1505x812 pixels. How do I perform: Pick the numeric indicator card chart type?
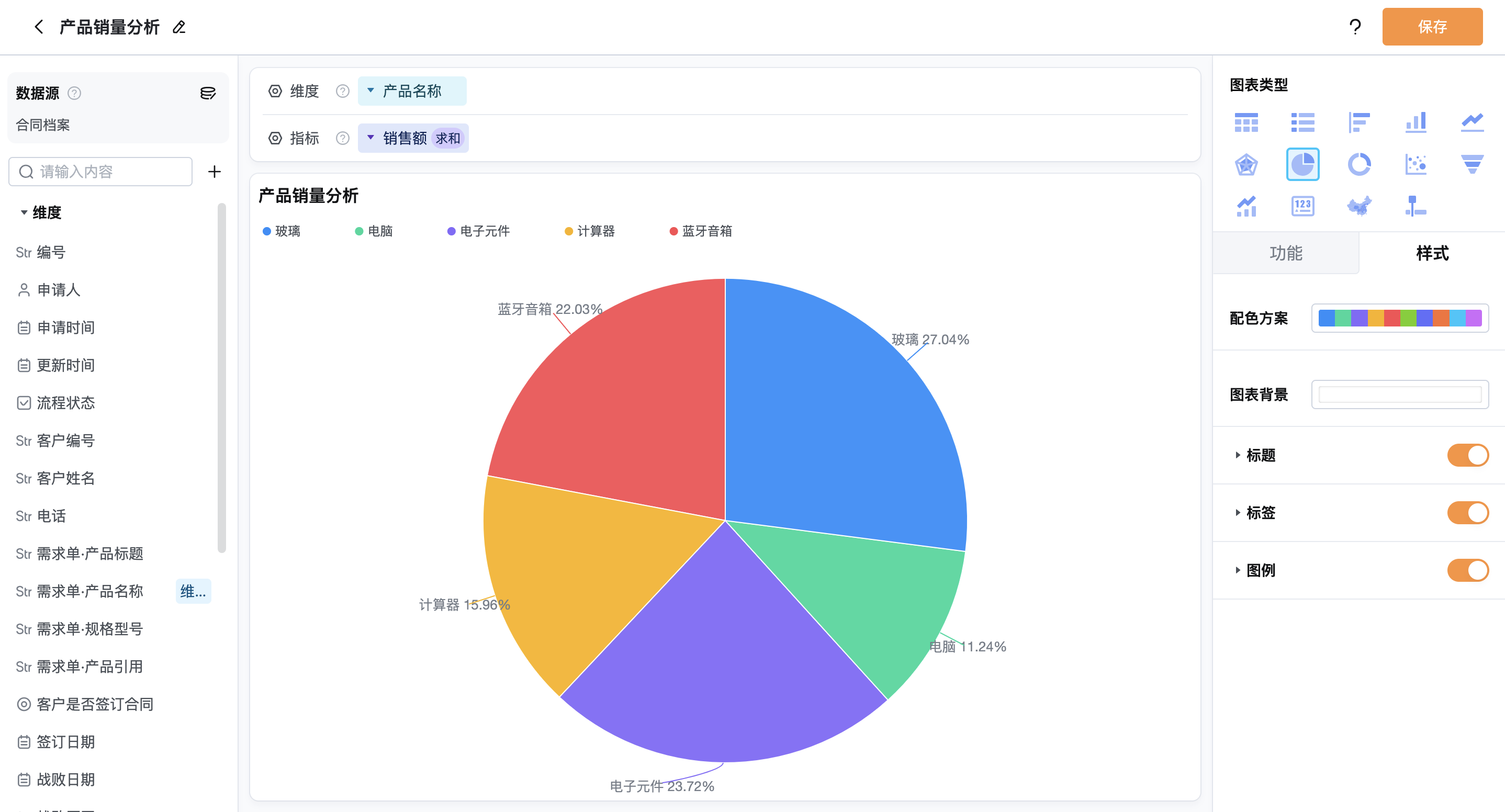(1303, 206)
